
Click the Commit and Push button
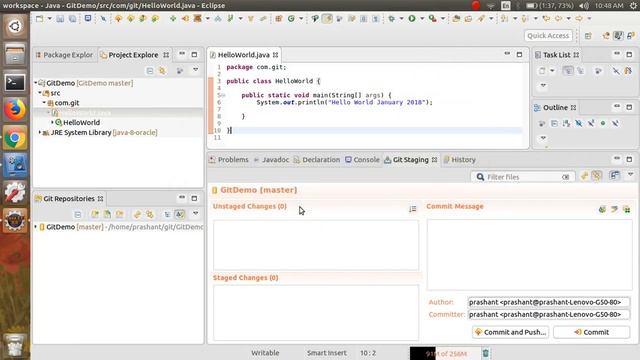511,332
